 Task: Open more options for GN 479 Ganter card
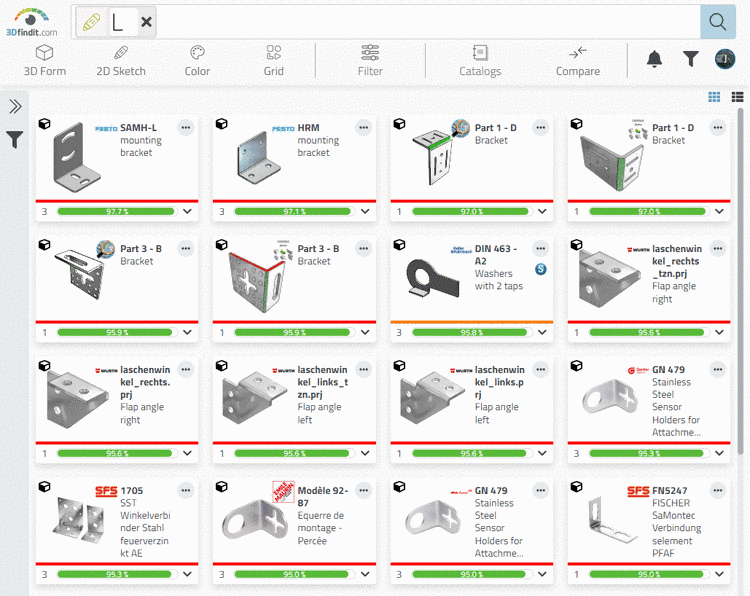pyautogui.click(x=717, y=370)
